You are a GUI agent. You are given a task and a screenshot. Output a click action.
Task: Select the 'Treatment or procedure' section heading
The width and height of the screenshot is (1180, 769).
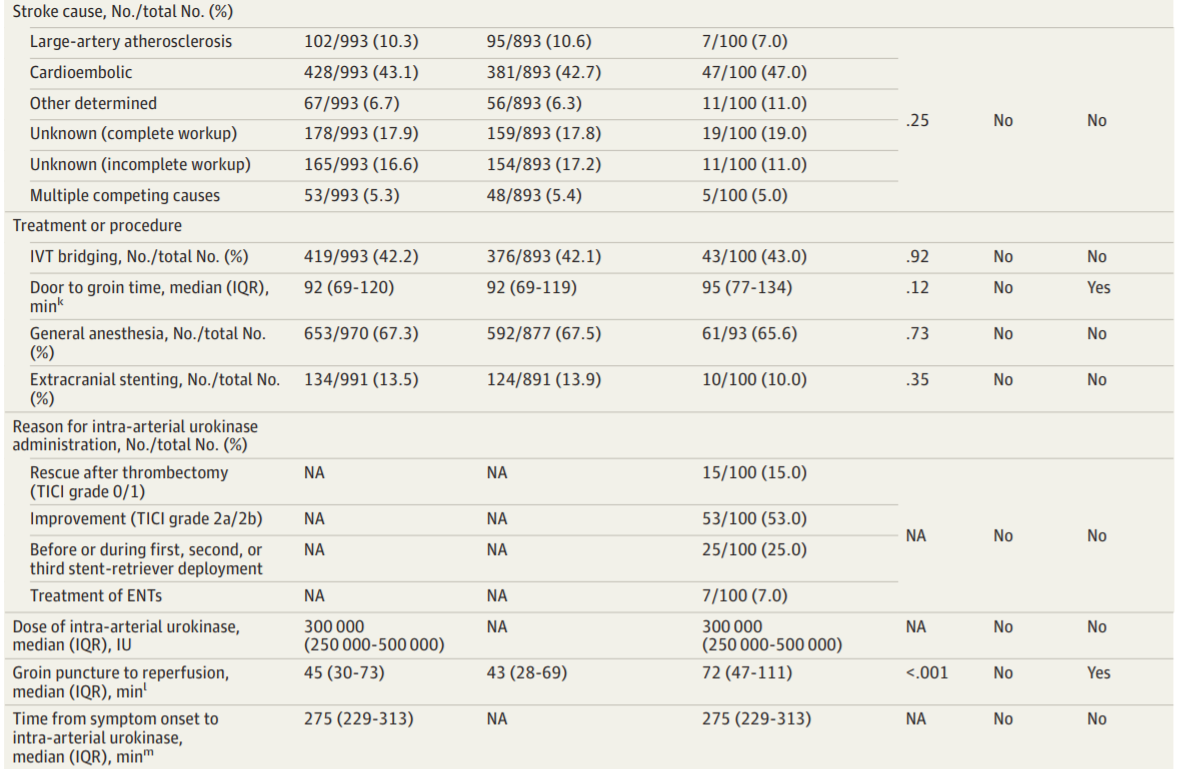(97, 226)
